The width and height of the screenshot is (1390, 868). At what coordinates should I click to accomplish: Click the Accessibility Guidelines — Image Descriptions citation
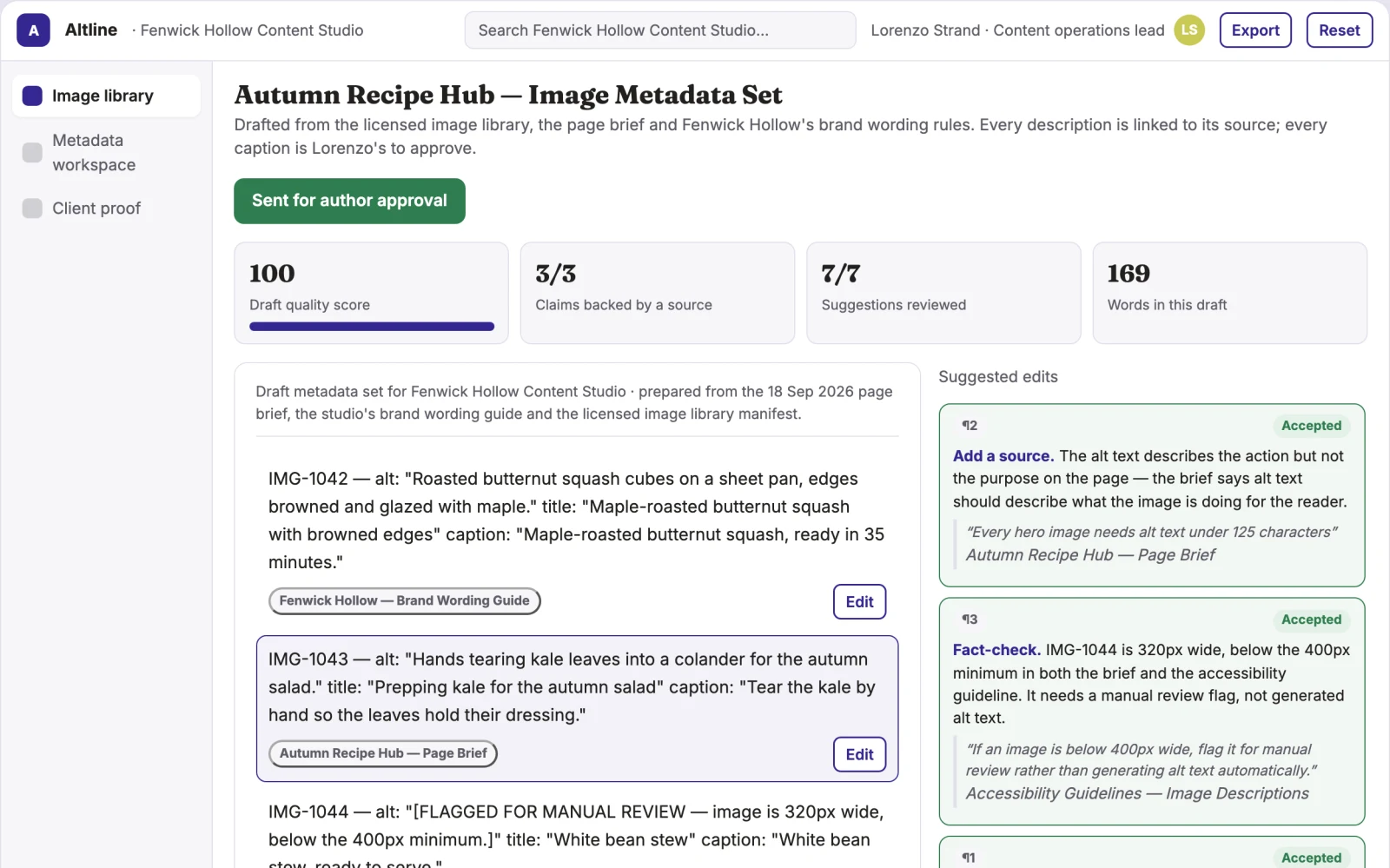(1137, 793)
